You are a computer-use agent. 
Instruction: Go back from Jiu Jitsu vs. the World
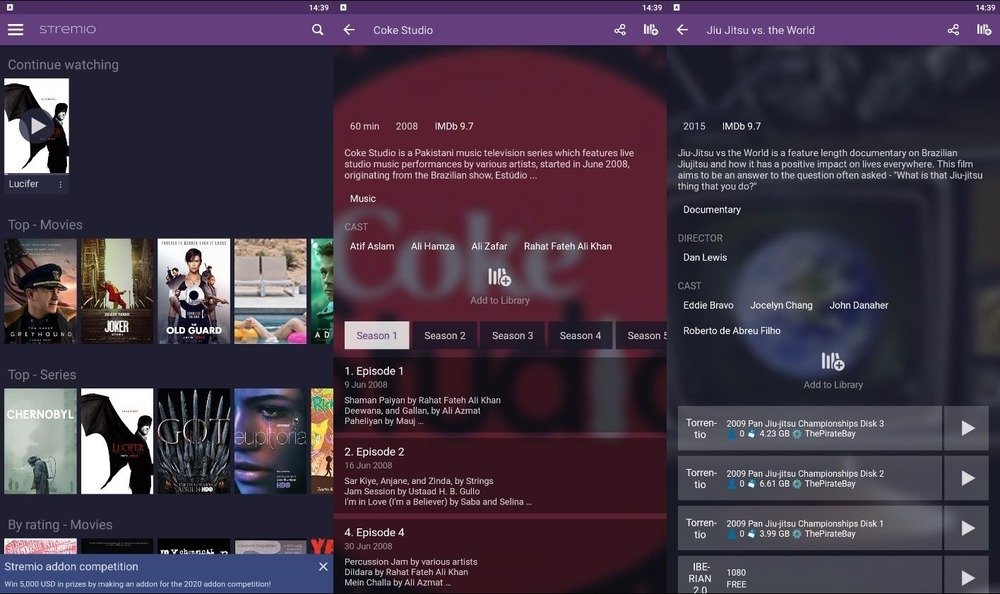click(682, 30)
